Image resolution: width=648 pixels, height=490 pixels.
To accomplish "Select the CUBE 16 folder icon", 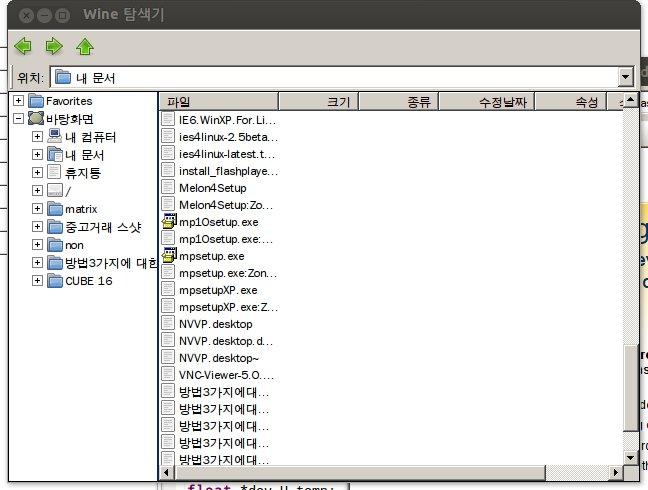I will (x=55, y=281).
